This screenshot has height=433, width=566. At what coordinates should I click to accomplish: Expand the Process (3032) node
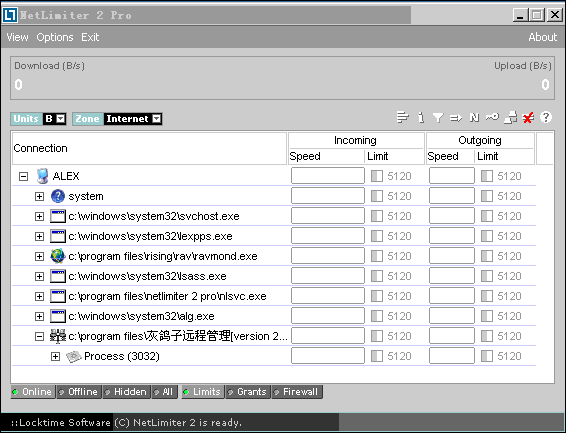pyautogui.click(x=55, y=357)
